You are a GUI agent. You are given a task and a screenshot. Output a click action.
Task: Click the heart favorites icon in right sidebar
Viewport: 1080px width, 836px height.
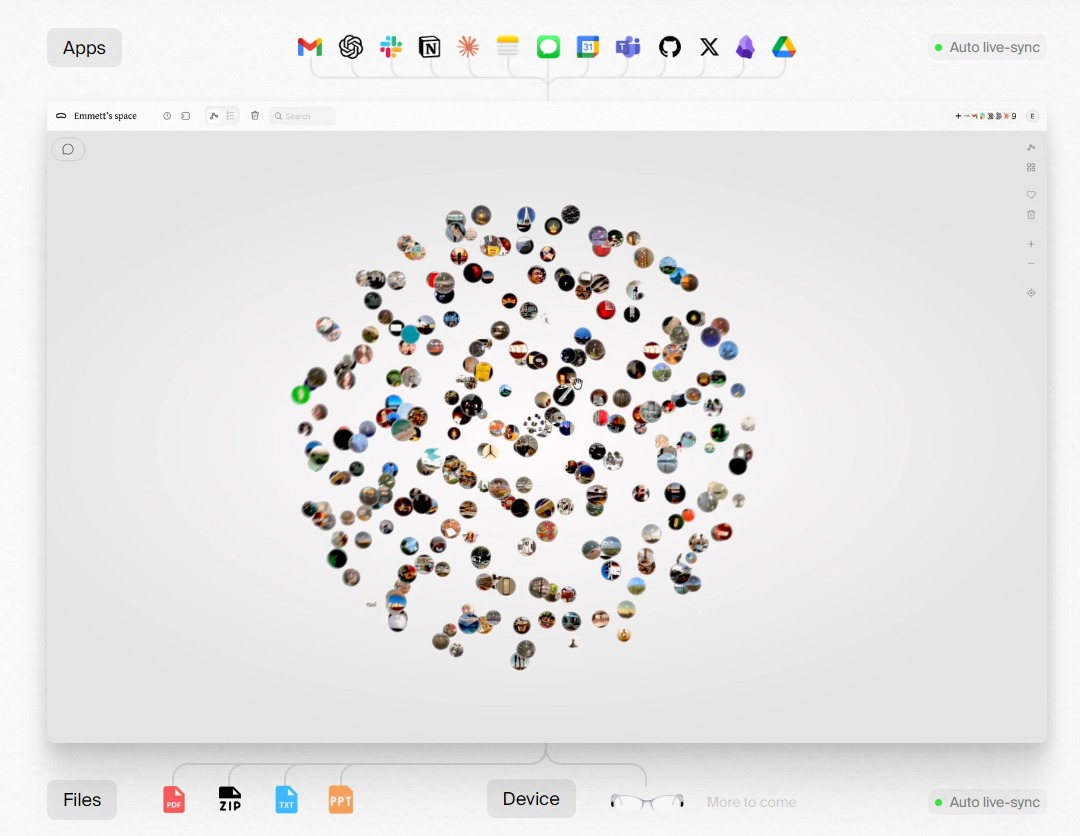[x=1031, y=195]
